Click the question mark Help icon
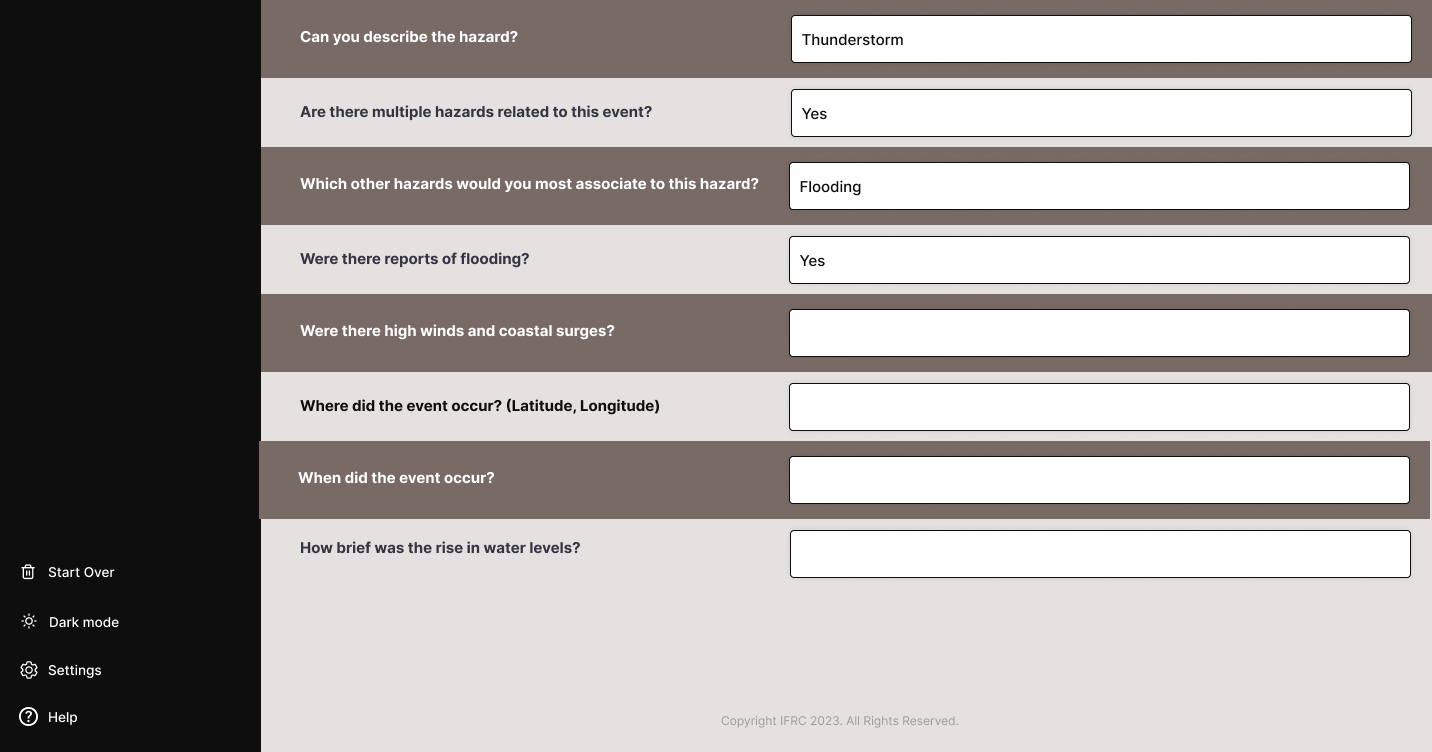The height and width of the screenshot is (752, 1432). click(x=28, y=717)
